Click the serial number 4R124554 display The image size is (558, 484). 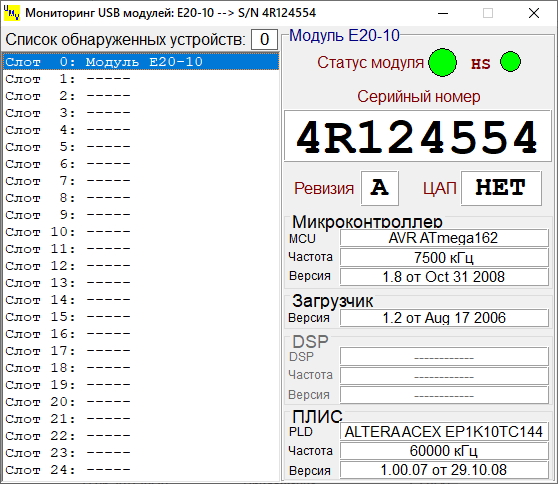(x=417, y=136)
